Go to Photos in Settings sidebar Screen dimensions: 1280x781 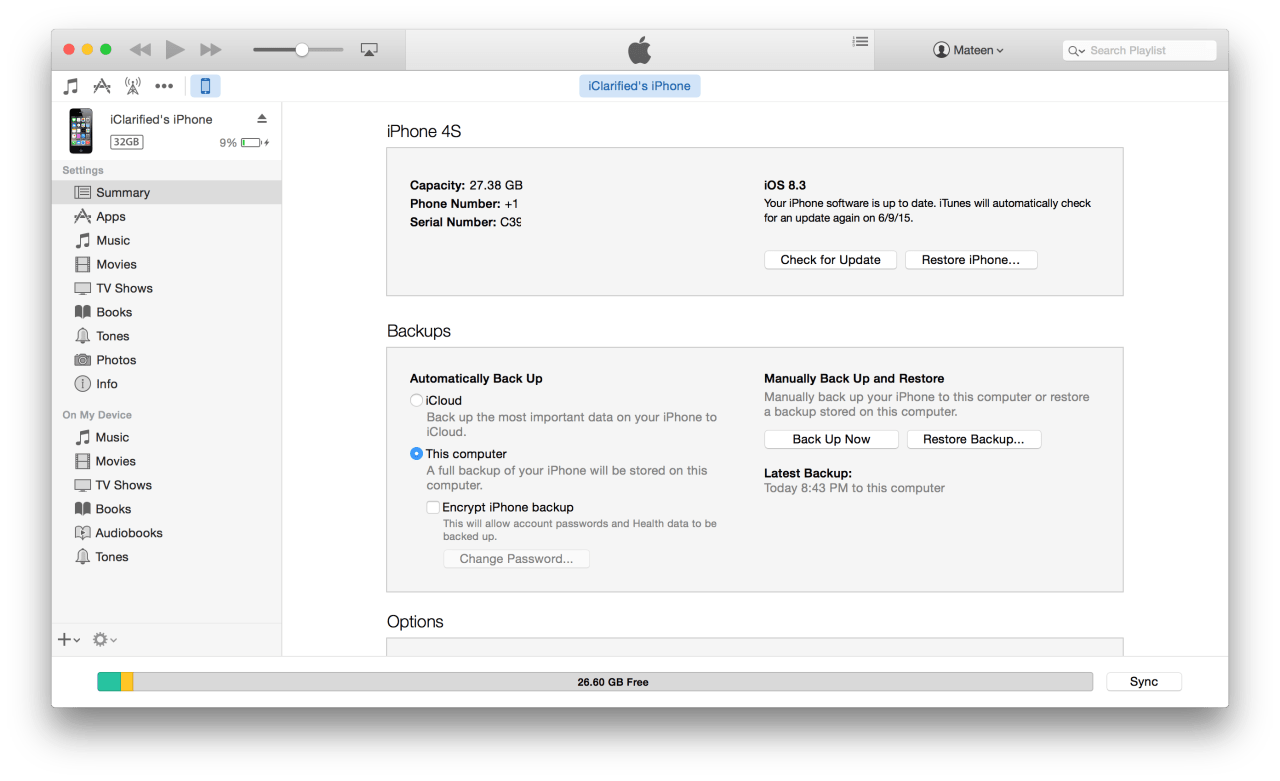[116, 360]
